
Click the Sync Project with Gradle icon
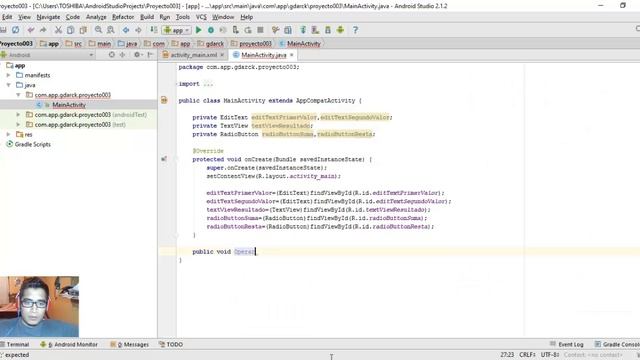(303, 30)
